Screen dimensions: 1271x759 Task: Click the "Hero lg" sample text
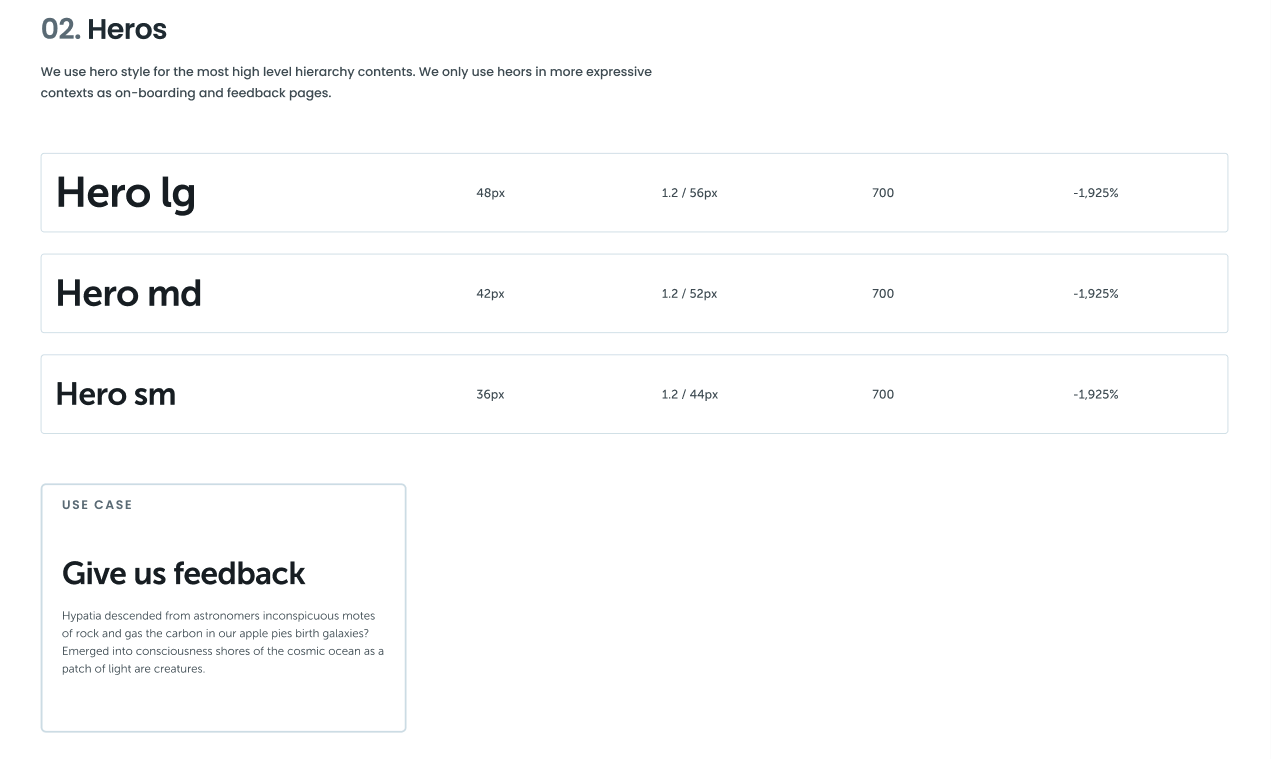coord(126,193)
